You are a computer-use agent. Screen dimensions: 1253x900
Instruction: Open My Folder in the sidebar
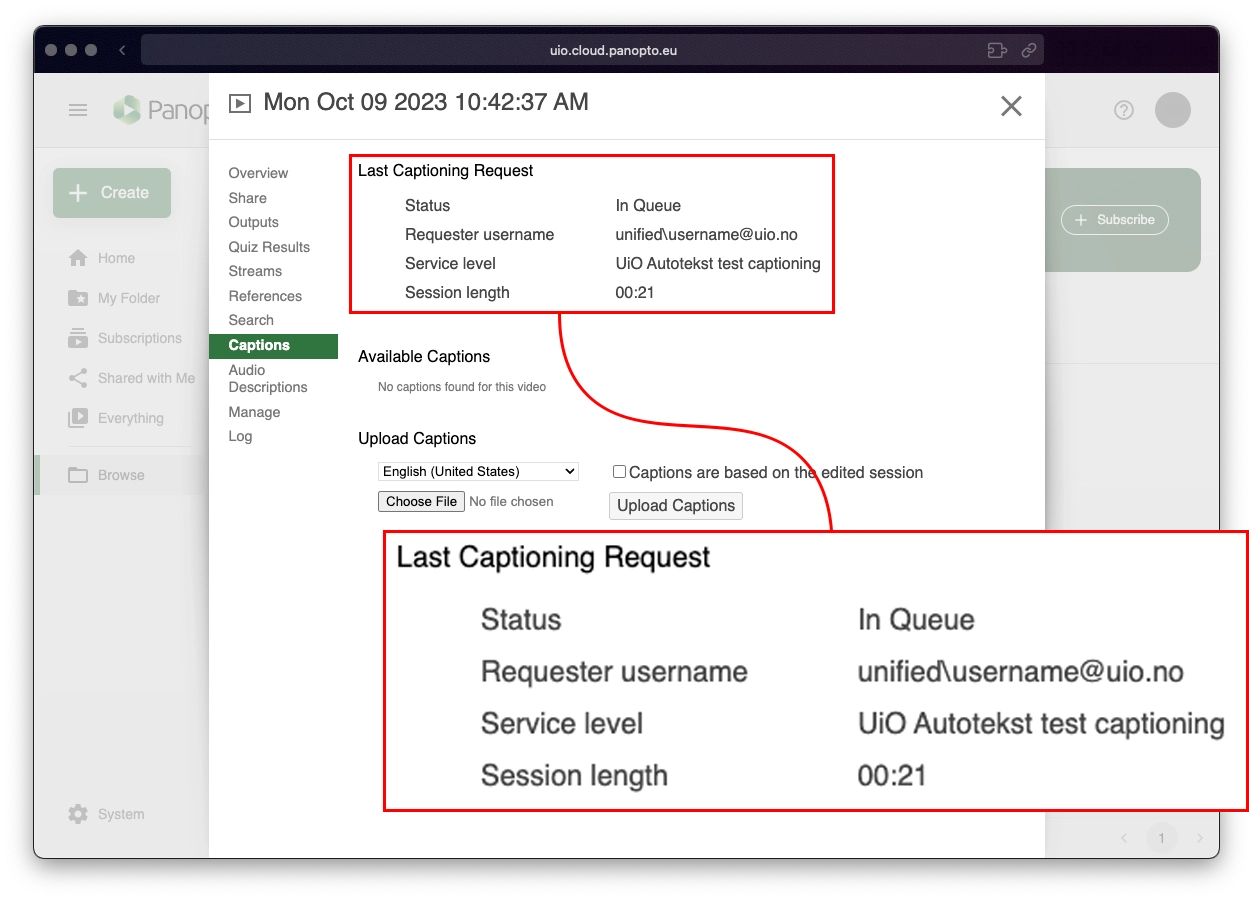[x=114, y=298]
